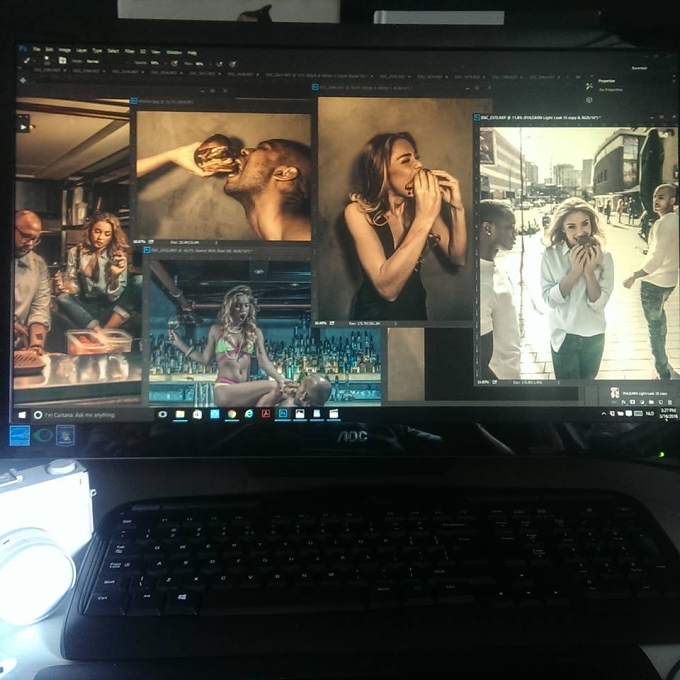The image size is (680, 680).
Task: Click the DSC_2372.NEF window title bar
Action: (575, 118)
